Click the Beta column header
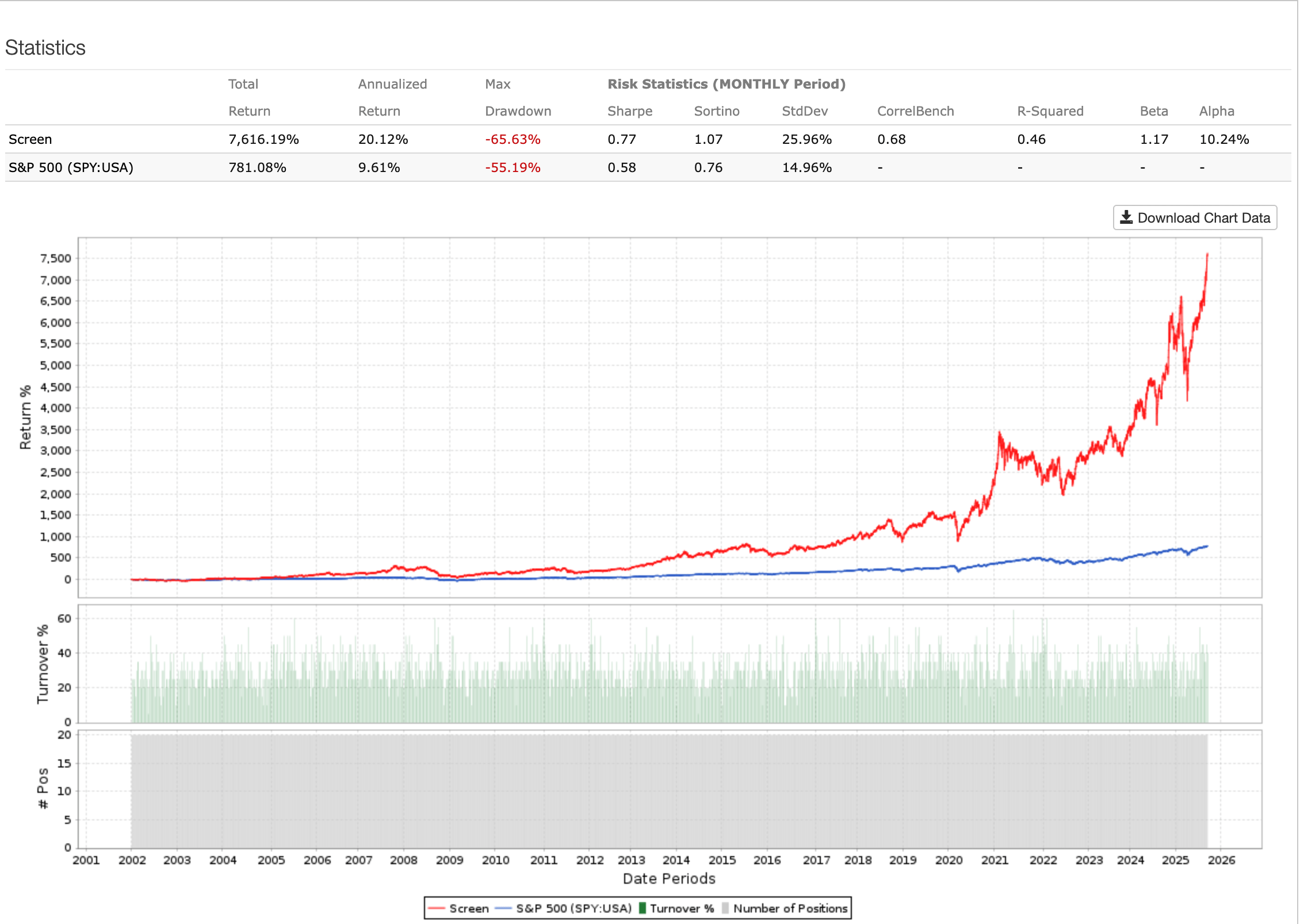Screen dimensions: 1300x924 tap(1153, 111)
